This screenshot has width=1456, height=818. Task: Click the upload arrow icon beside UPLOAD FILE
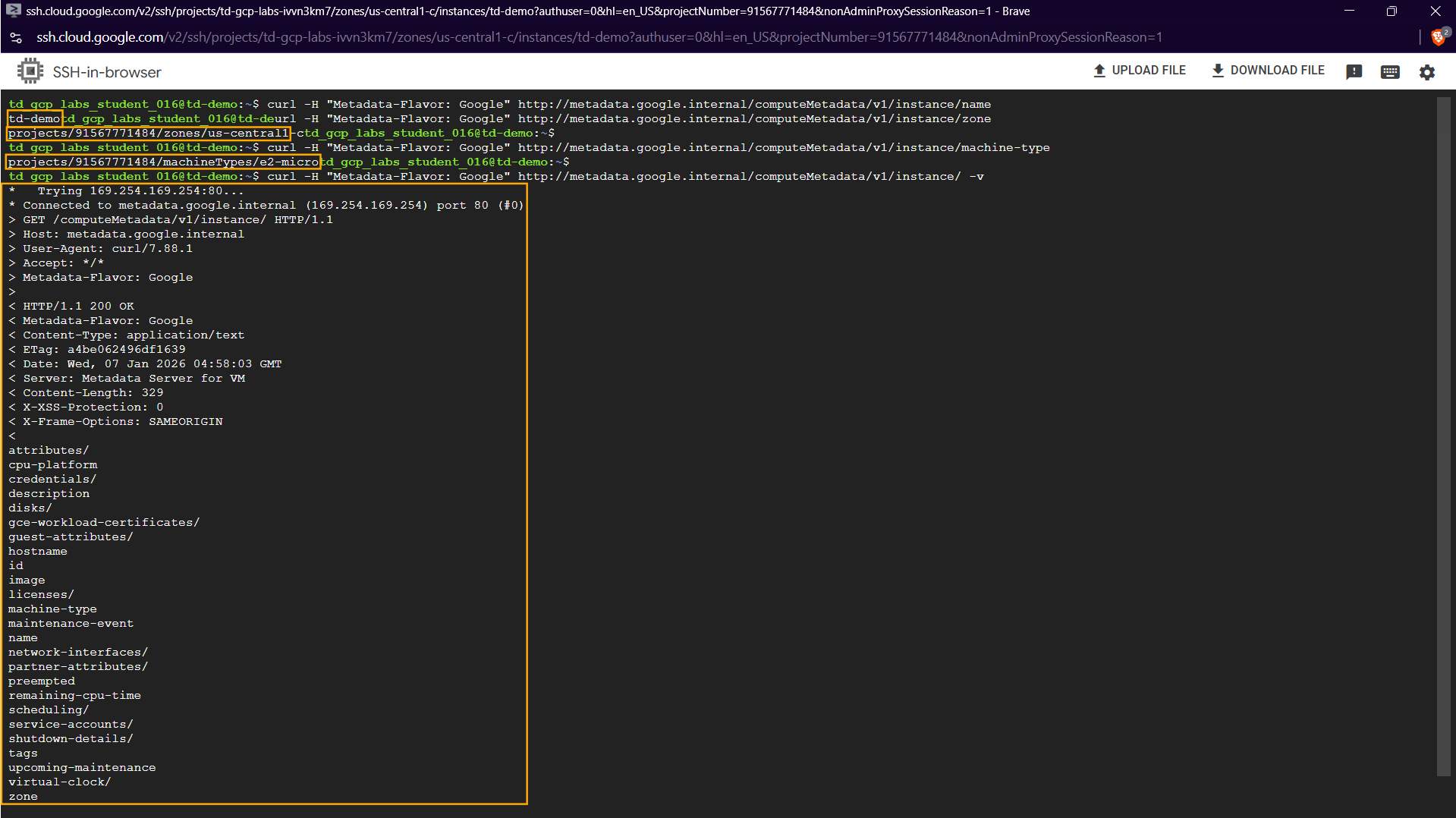click(1099, 70)
